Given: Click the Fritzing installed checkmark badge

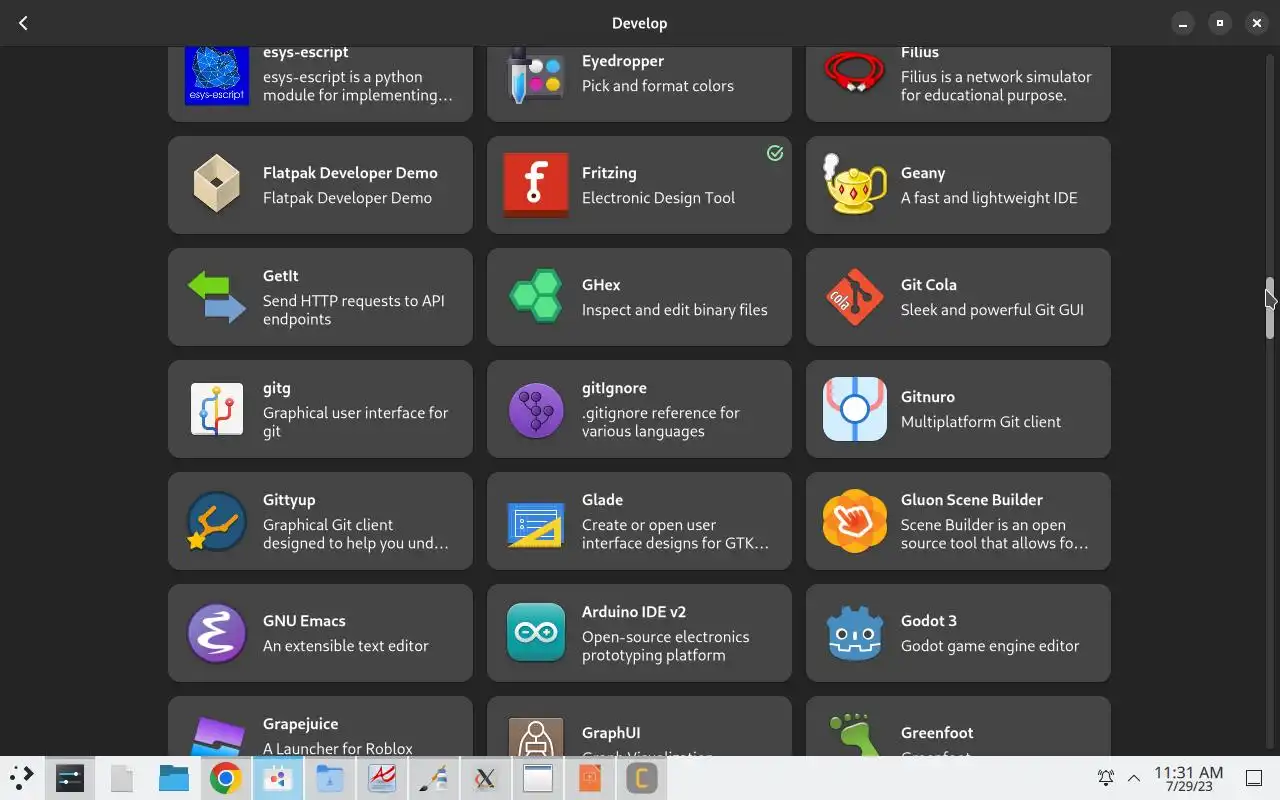Looking at the screenshot, I should click(x=775, y=153).
